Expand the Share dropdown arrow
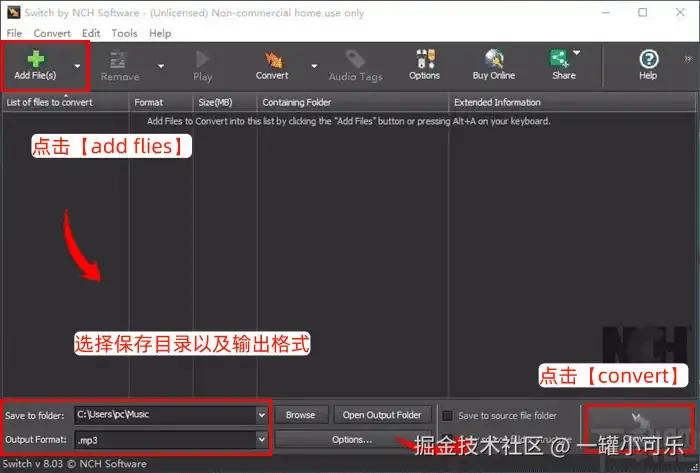 (x=577, y=53)
